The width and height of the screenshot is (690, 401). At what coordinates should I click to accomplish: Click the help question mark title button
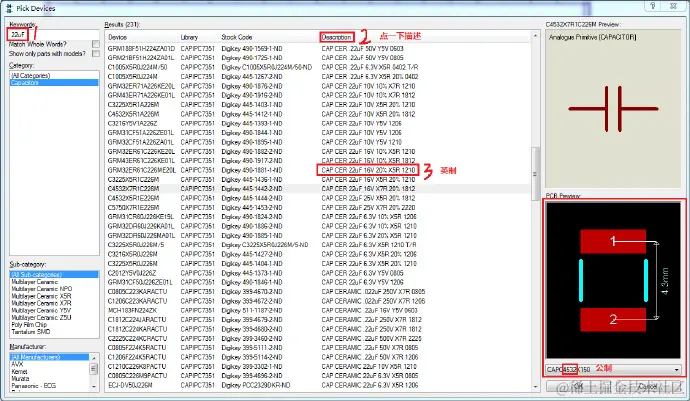tap(652, 6)
